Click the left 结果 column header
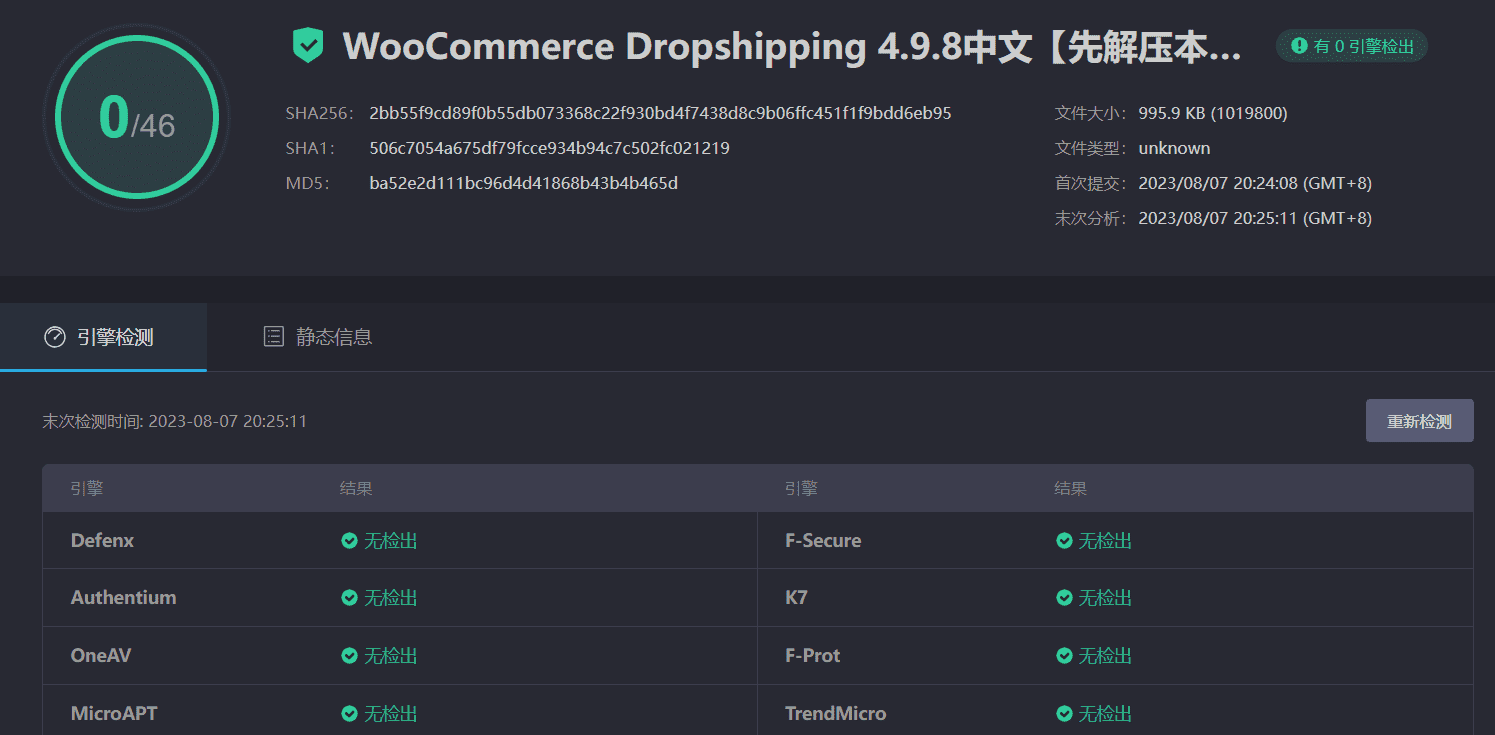The image size is (1495, 735). [x=356, y=489]
